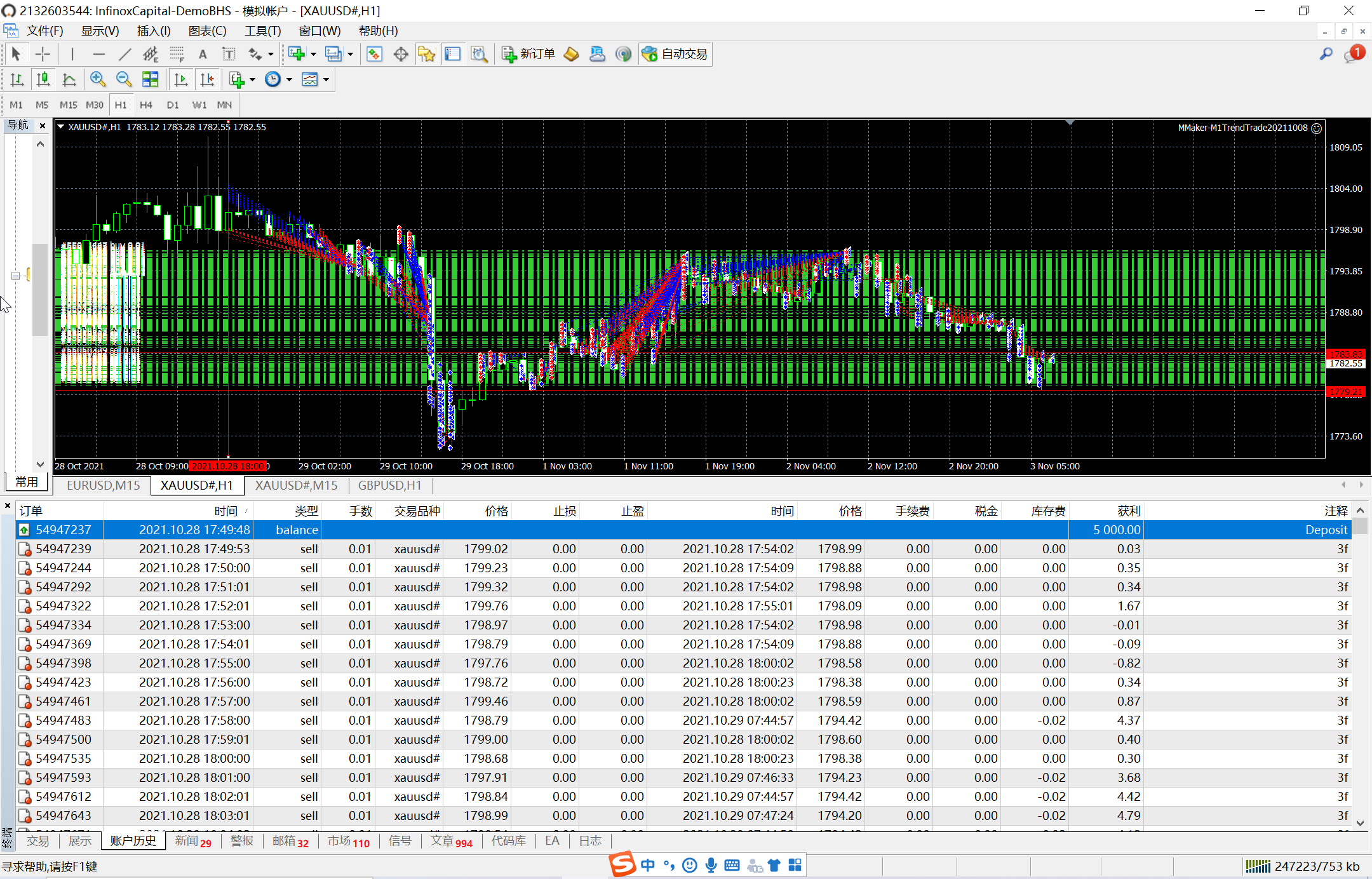Open the 文件(F) menu
This screenshot has width=1372, height=879.
44,30
